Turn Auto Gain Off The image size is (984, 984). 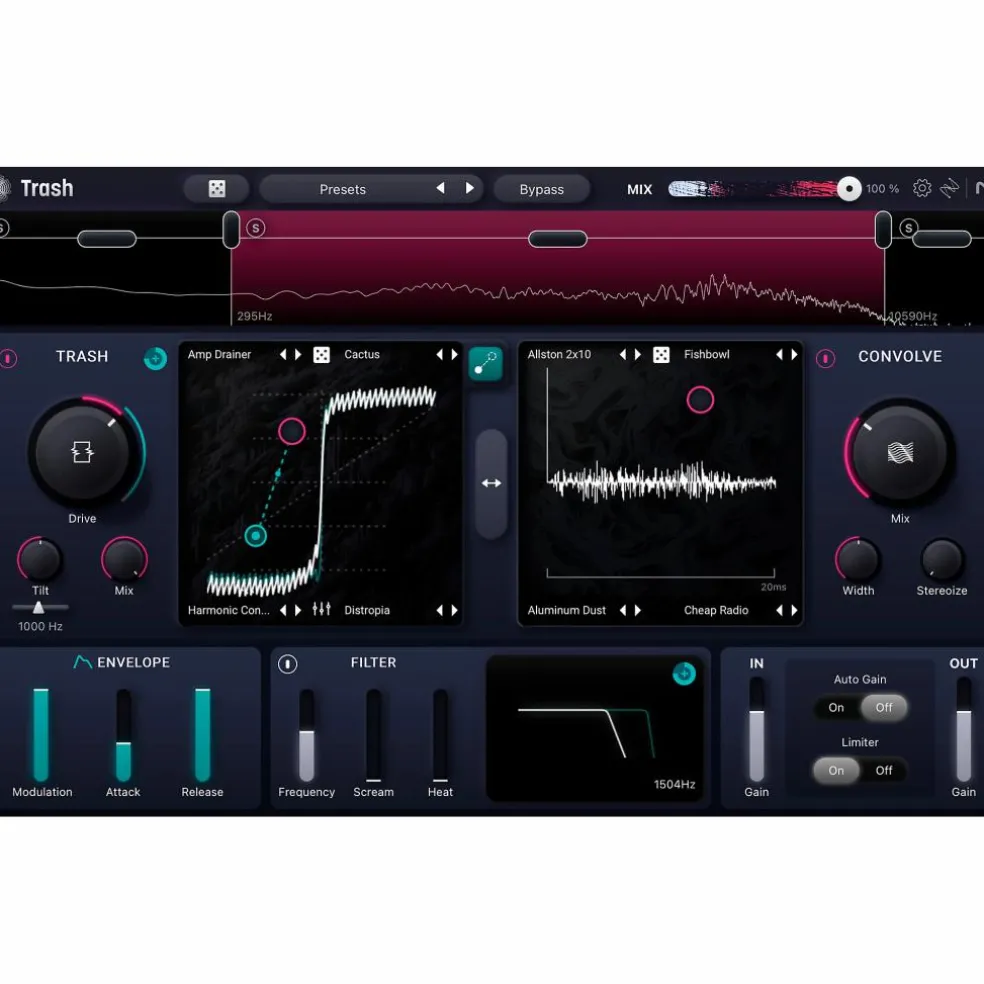point(884,707)
